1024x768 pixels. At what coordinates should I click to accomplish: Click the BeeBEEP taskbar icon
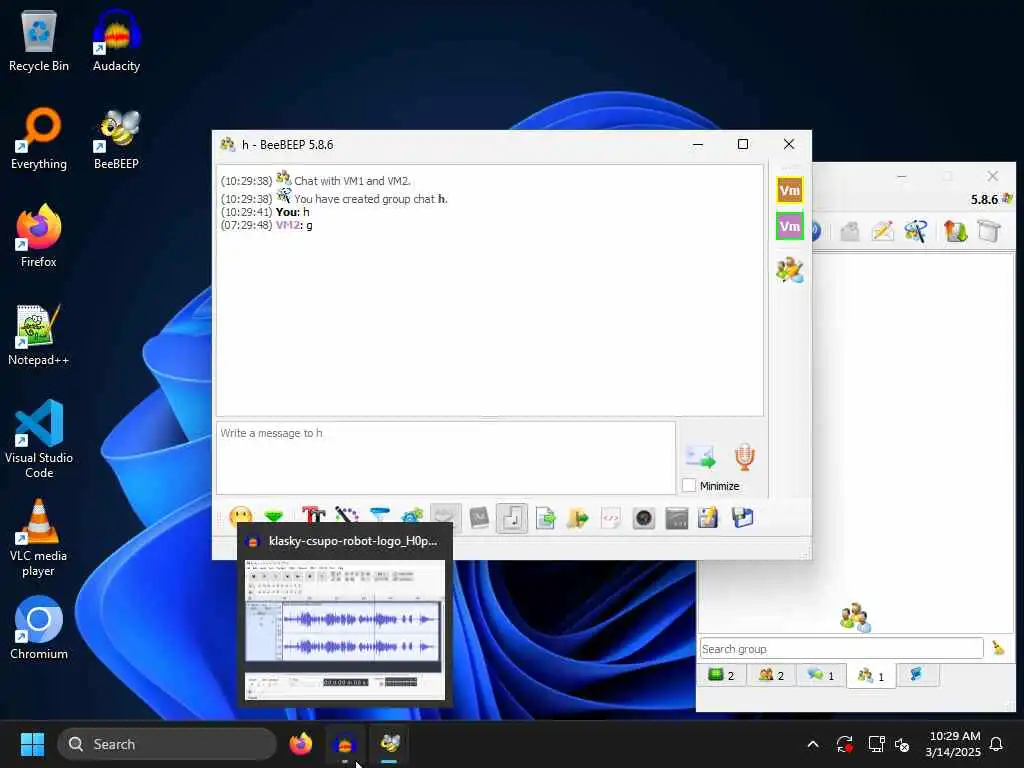coord(389,744)
